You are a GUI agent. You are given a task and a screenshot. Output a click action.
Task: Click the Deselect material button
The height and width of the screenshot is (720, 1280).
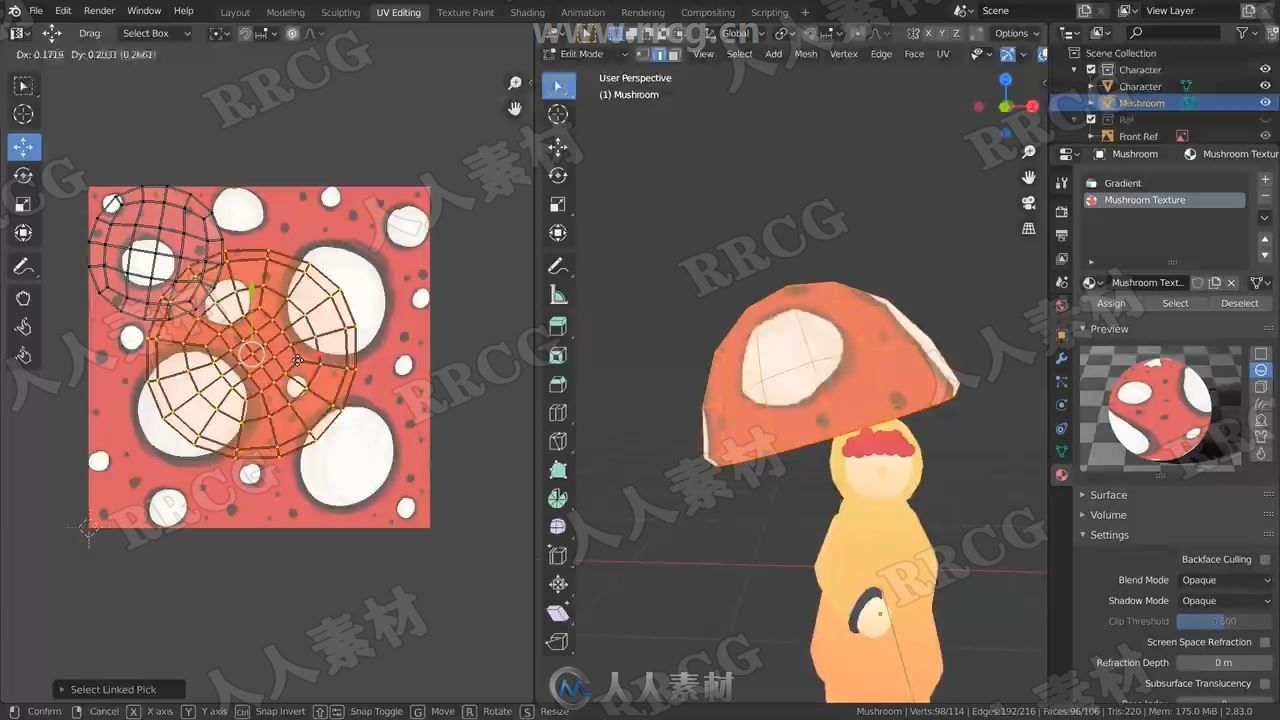pos(1240,303)
